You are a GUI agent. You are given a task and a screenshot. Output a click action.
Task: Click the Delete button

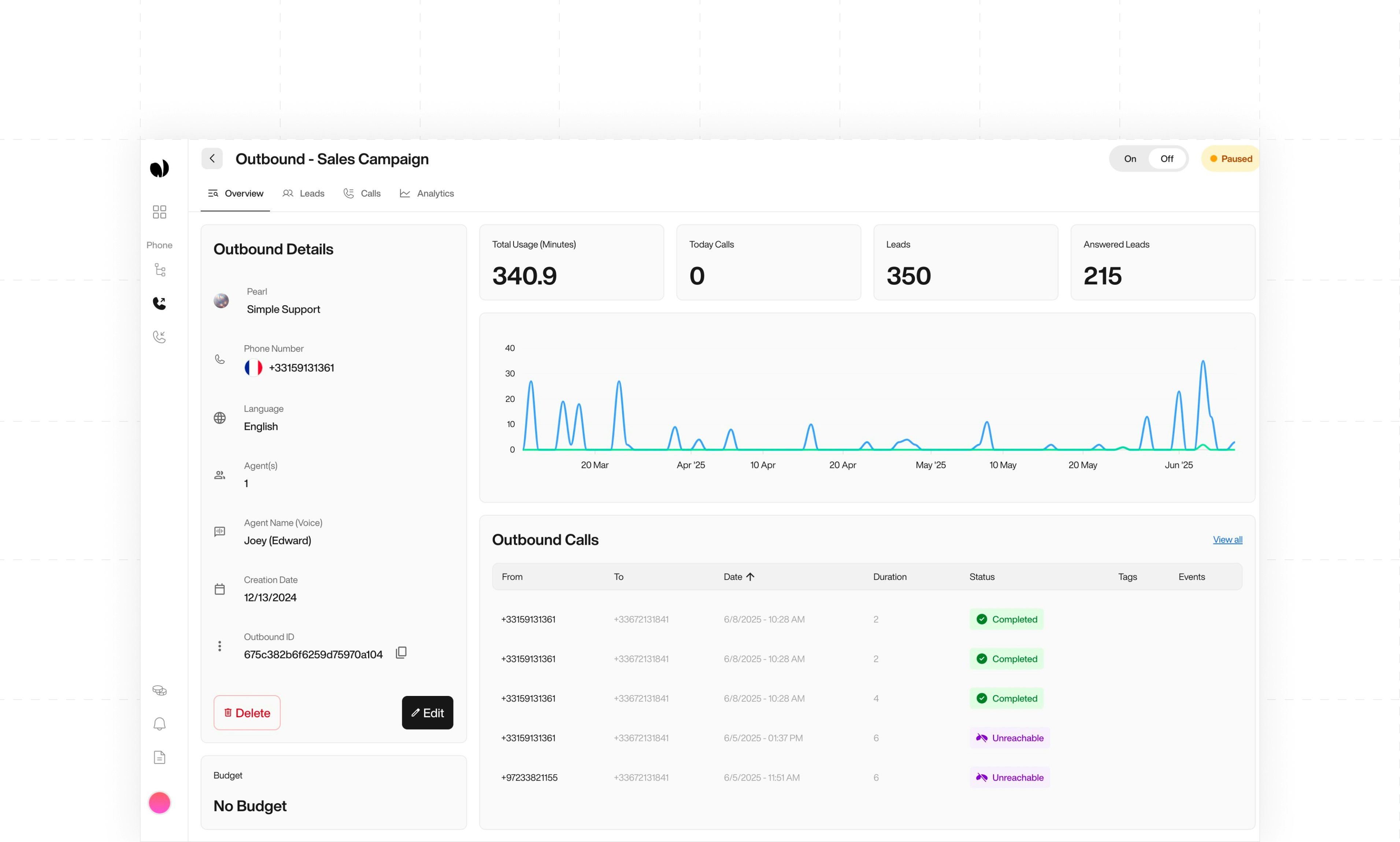click(247, 713)
